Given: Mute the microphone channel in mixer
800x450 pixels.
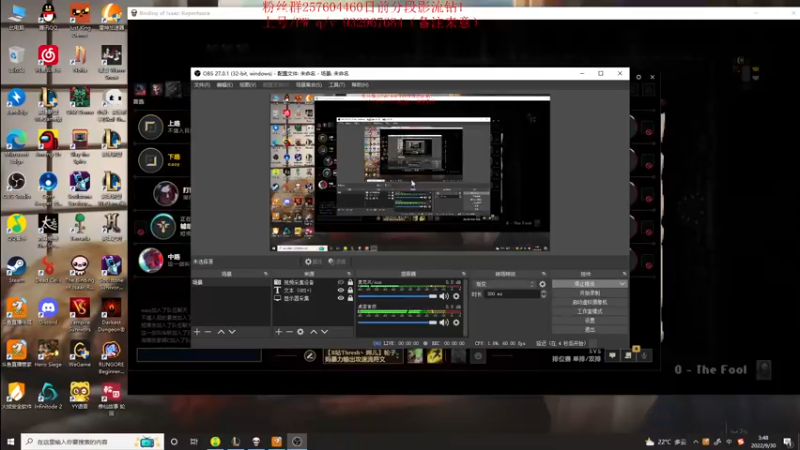Looking at the screenshot, I should click(444, 296).
